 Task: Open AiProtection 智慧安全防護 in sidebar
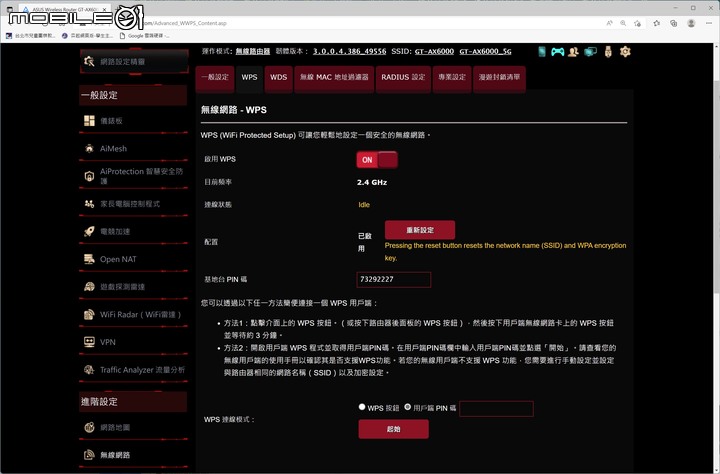[134, 176]
